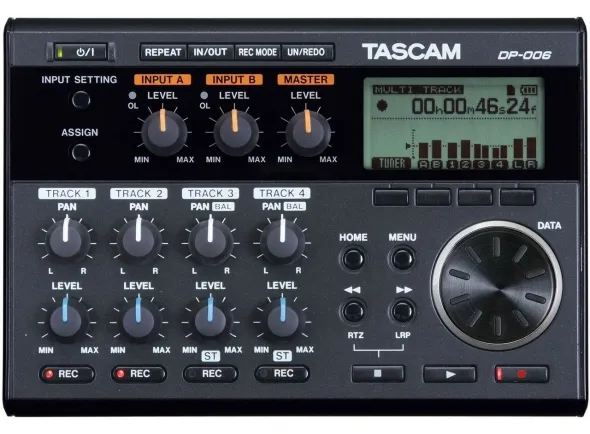Click the Track 2 PAN knob
Viewport: 590px width, 434px height.
138,241
